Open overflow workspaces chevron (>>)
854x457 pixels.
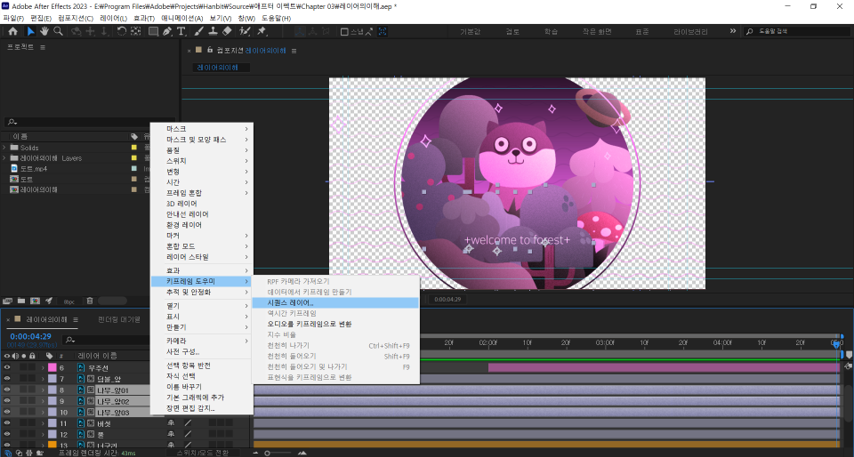733,31
